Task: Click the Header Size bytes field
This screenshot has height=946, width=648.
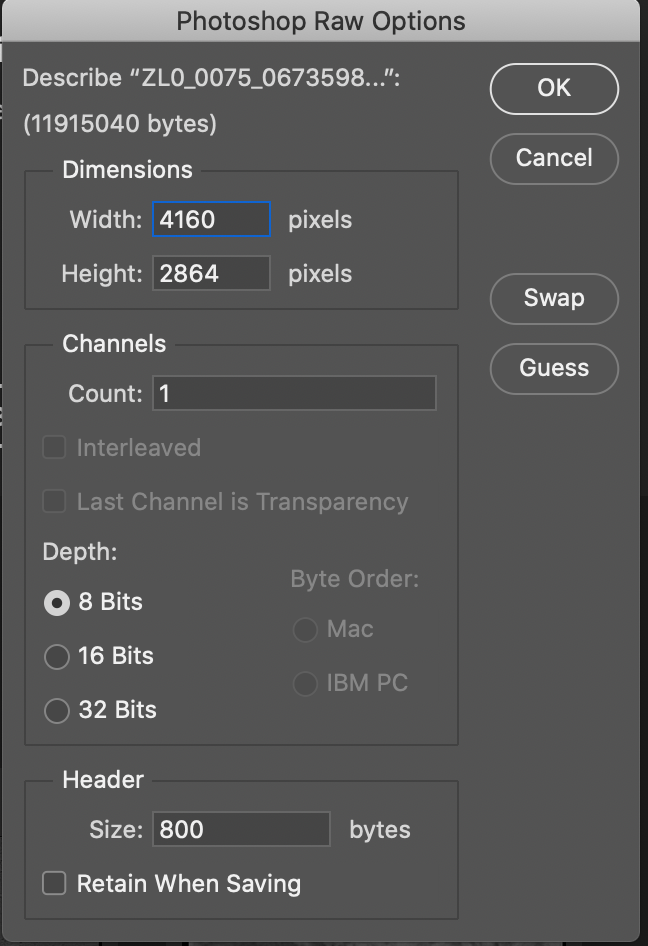Action: (241, 829)
